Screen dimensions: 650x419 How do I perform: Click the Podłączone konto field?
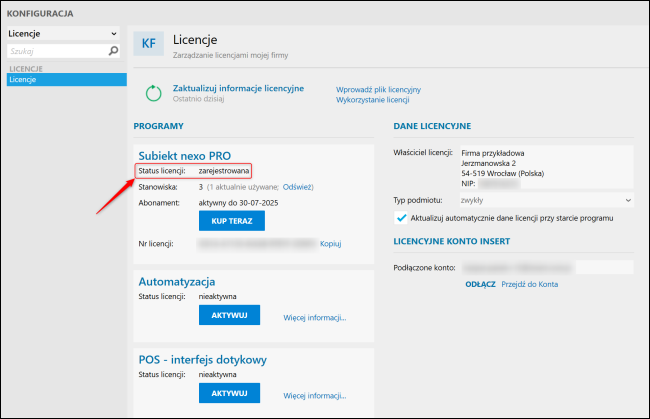click(548, 268)
